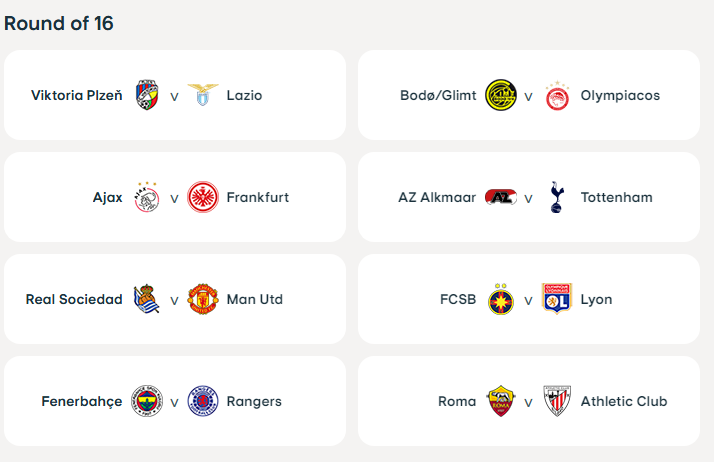Open the Man Utd team name link

(x=255, y=299)
